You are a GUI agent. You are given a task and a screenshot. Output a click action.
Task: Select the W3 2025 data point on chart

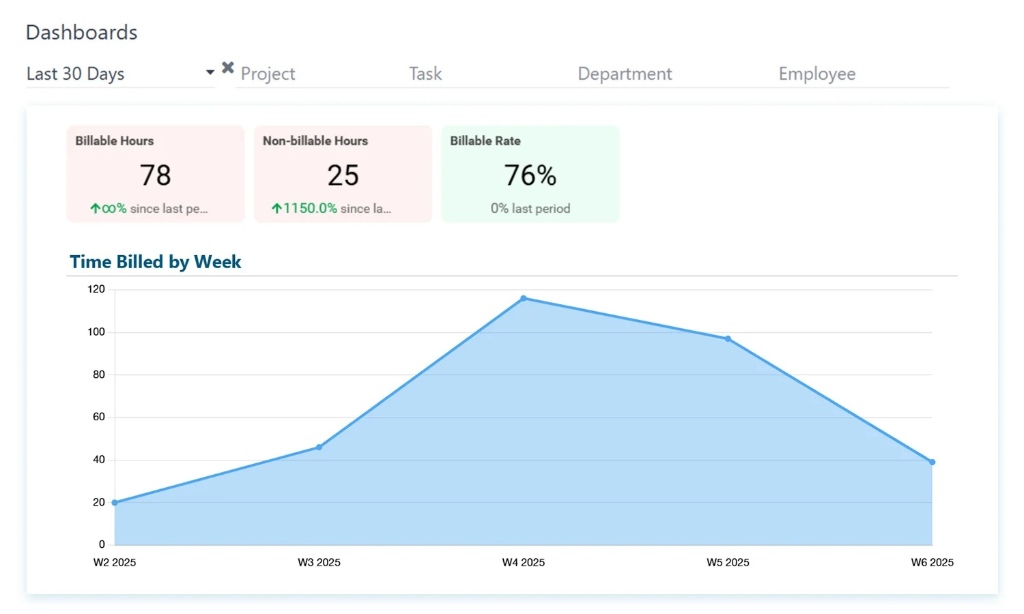(319, 447)
